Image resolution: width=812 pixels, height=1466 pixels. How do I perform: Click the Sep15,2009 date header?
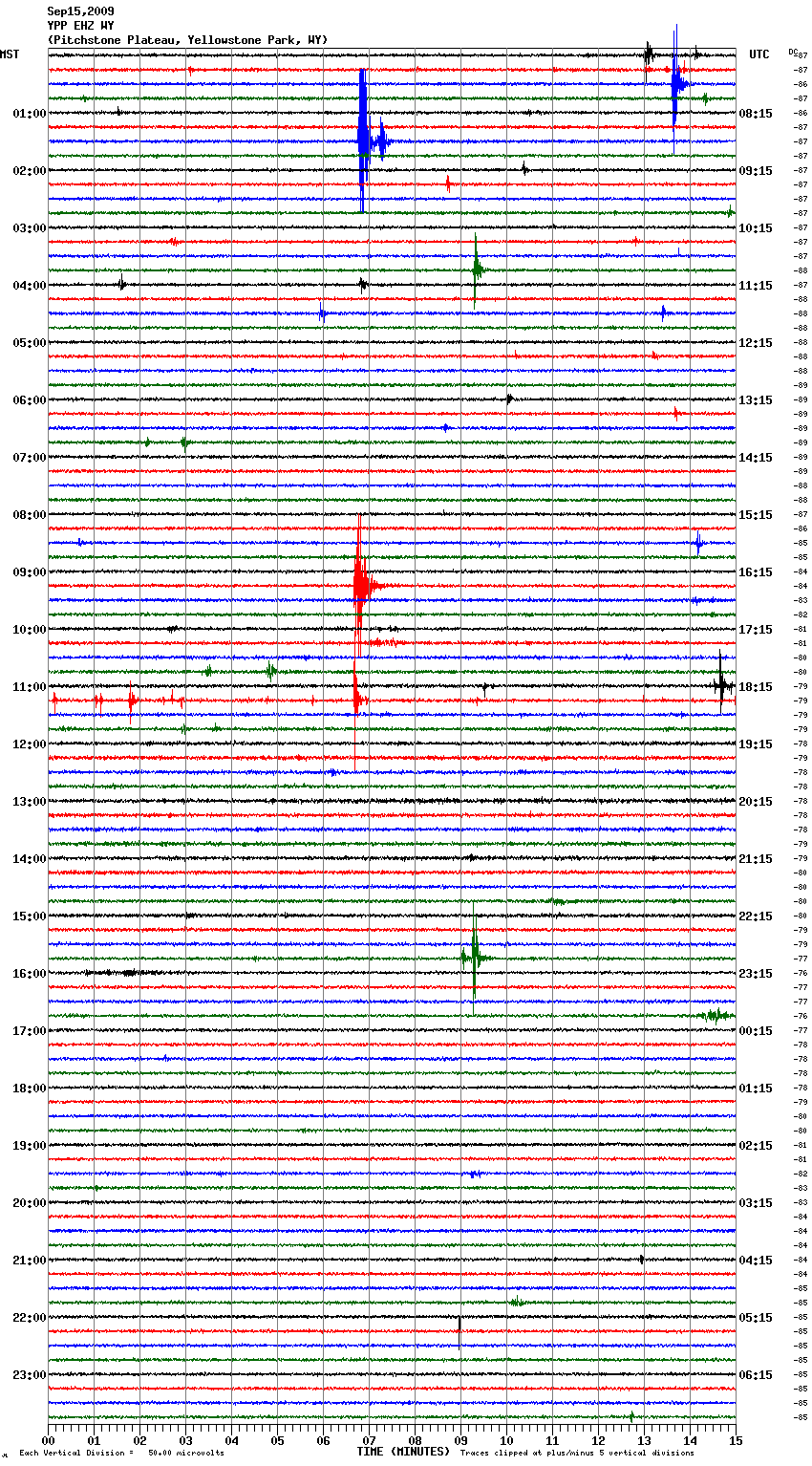click(80, 11)
